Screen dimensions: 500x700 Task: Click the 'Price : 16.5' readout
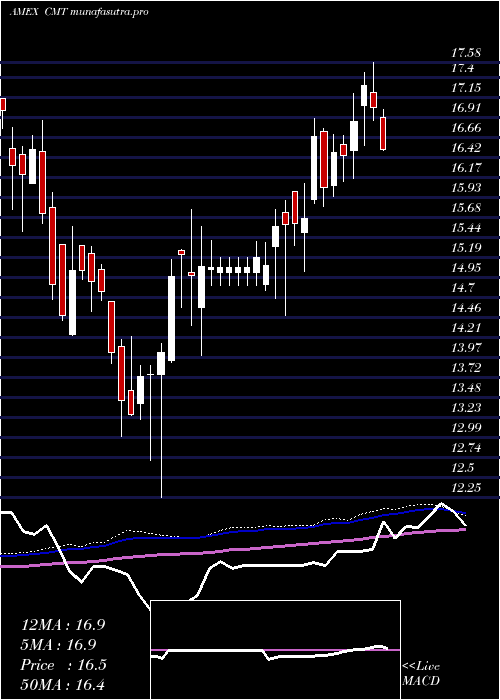tap(63, 665)
